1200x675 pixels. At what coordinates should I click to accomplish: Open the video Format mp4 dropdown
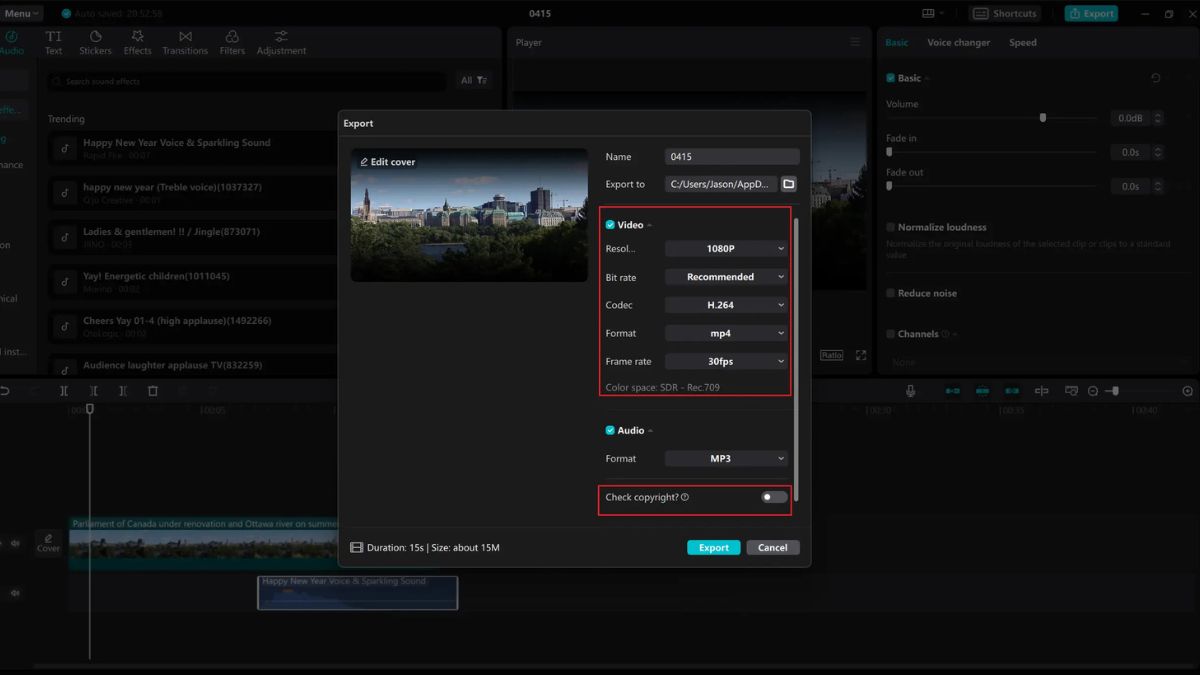tap(727, 333)
